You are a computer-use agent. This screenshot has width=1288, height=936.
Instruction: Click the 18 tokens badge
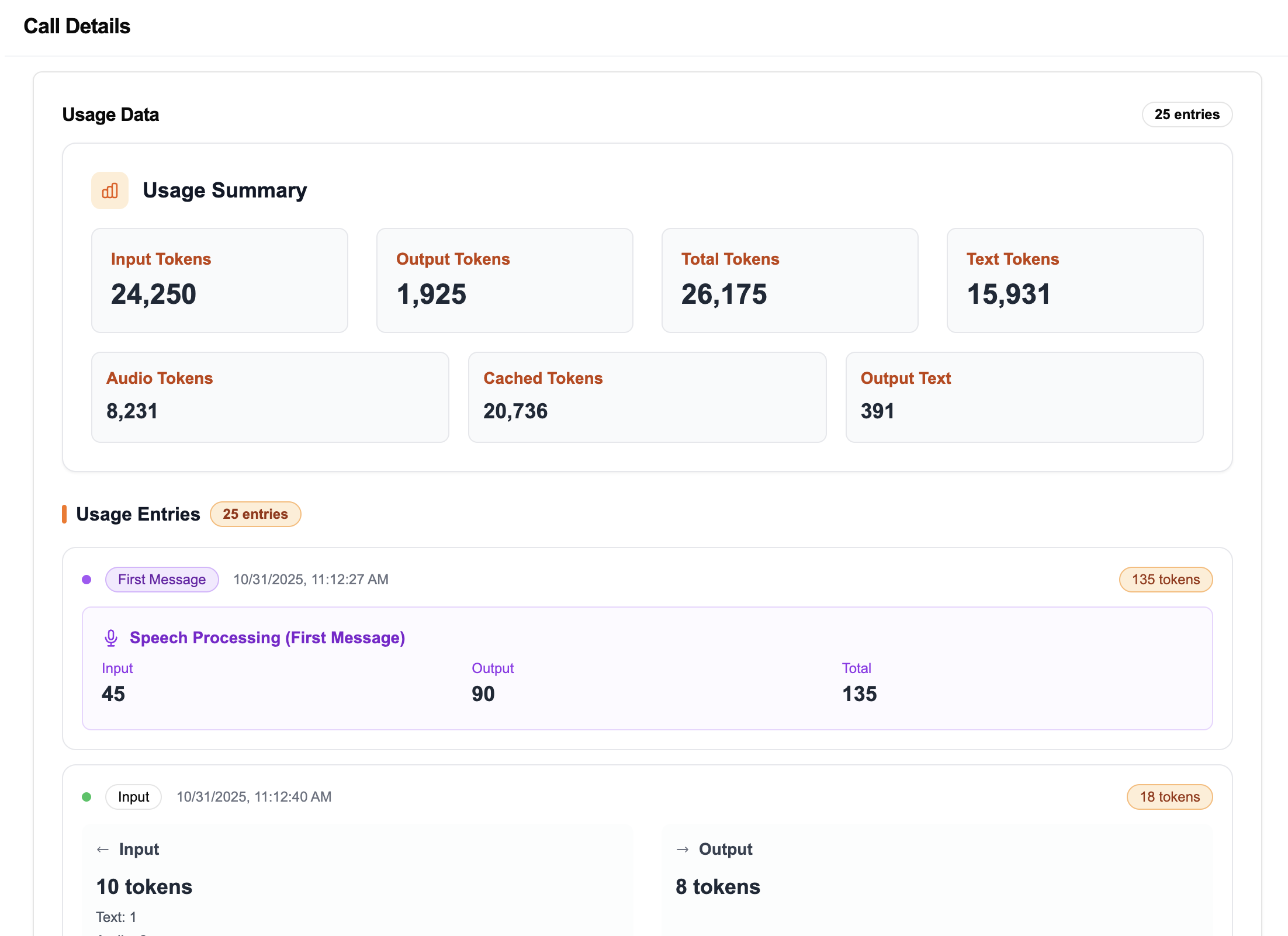pos(1169,796)
